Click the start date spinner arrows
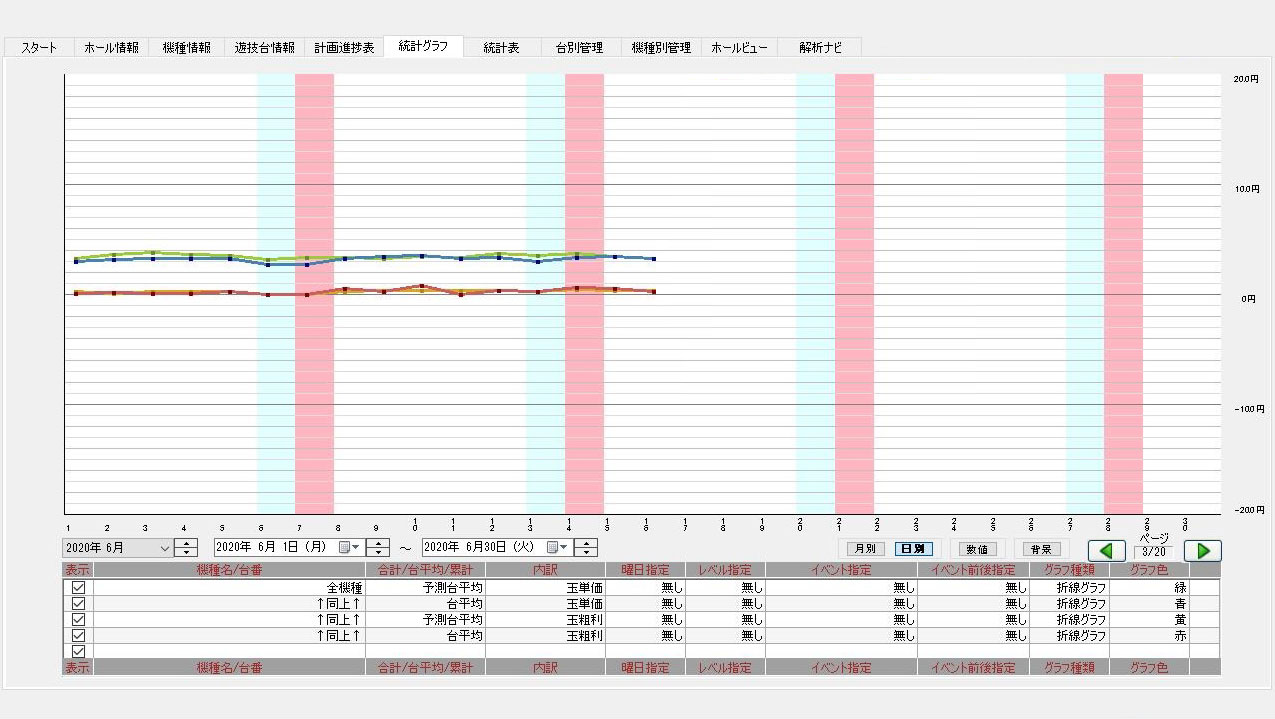This screenshot has height=719, width=1275. coord(377,548)
